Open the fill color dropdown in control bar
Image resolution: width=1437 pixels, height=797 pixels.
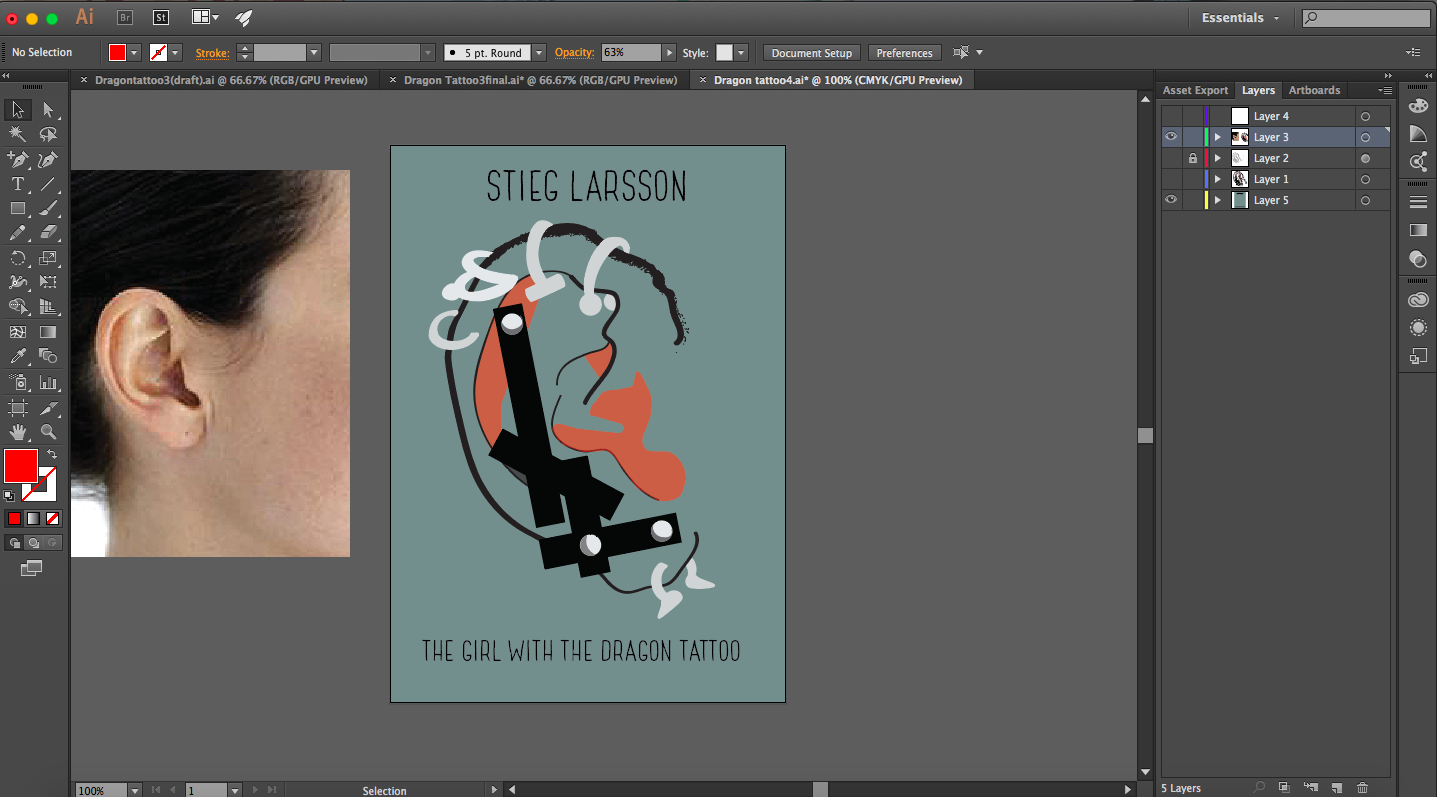[134, 53]
